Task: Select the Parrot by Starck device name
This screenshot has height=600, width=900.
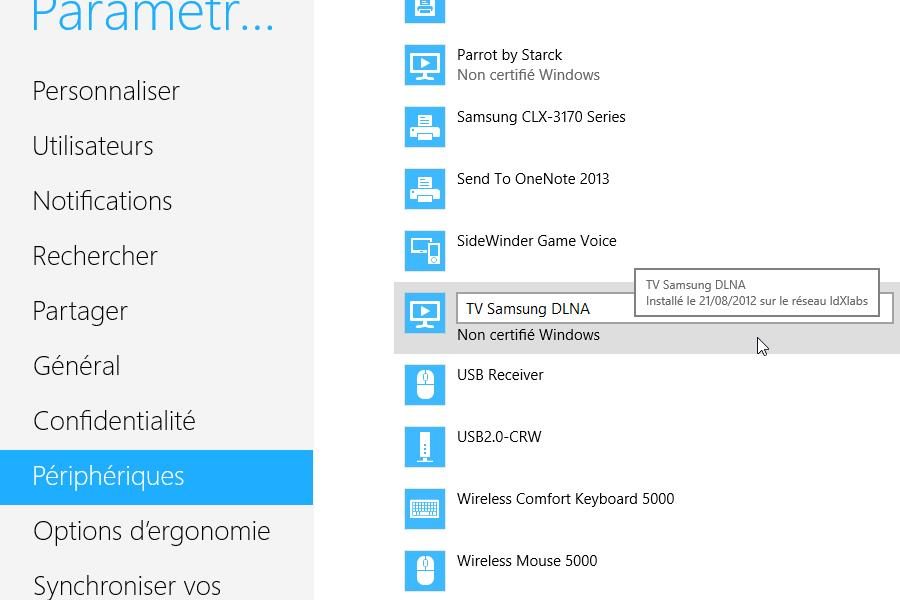Action: click(509, 55)
